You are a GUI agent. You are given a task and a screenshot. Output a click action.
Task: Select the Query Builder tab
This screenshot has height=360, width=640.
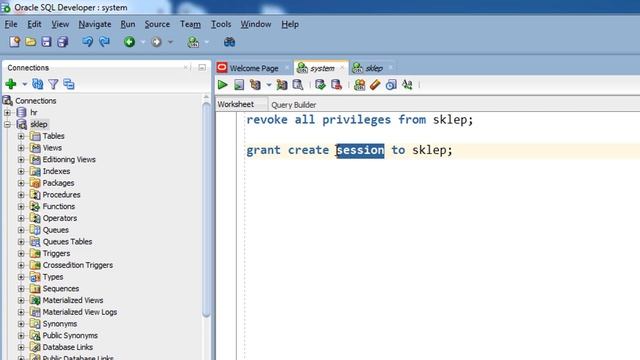[x=293, y=105]
